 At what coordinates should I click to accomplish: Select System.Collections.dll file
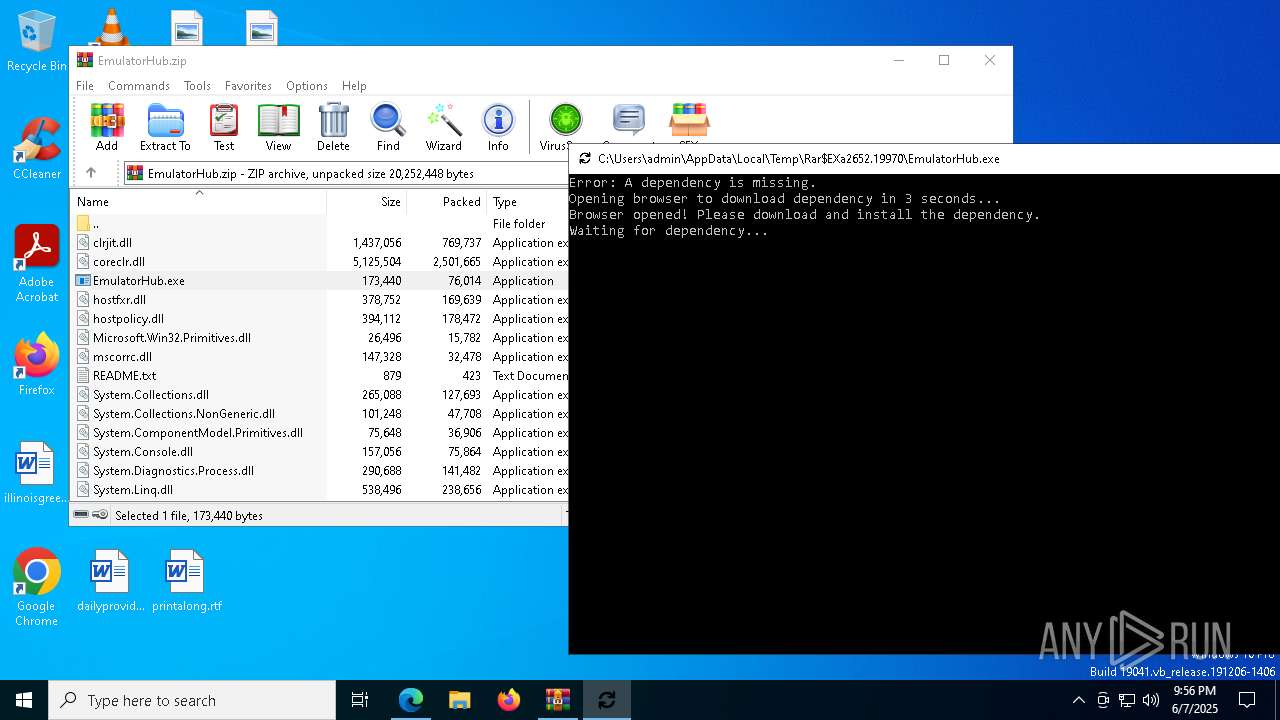(320, 395)
